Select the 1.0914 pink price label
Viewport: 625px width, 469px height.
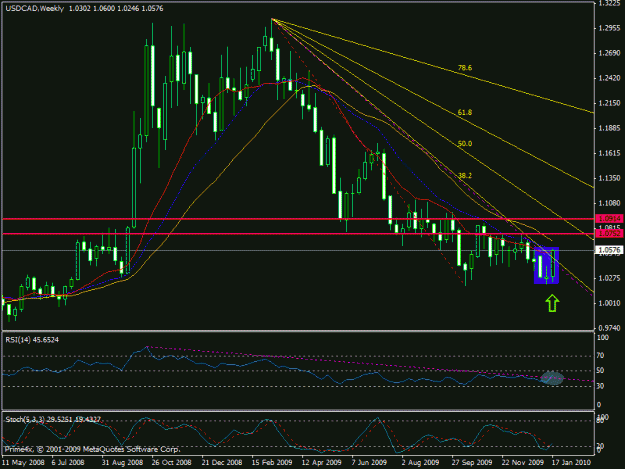click(609, 218)
